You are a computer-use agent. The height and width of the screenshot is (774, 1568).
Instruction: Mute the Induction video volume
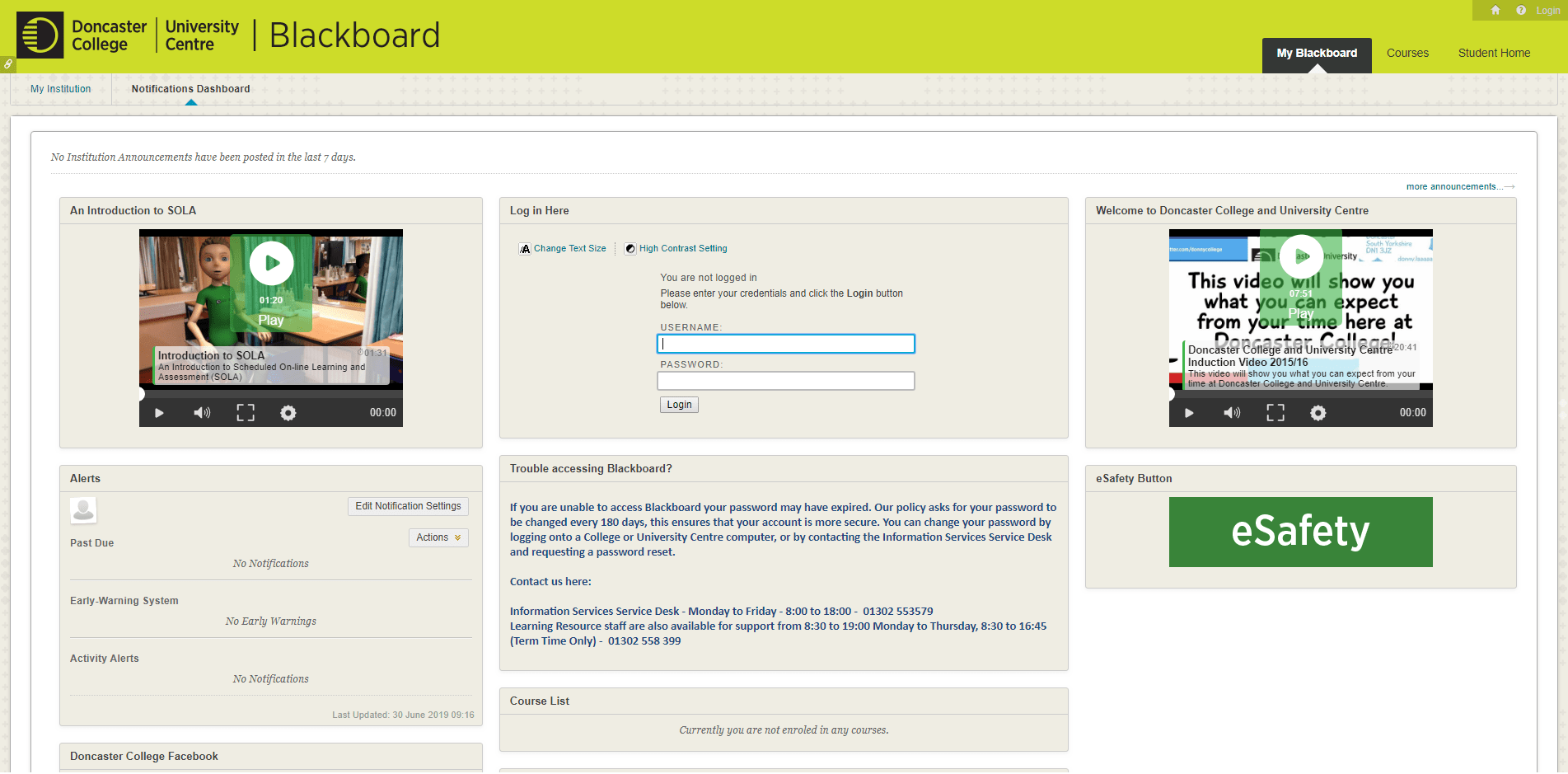coord(1232,413)
